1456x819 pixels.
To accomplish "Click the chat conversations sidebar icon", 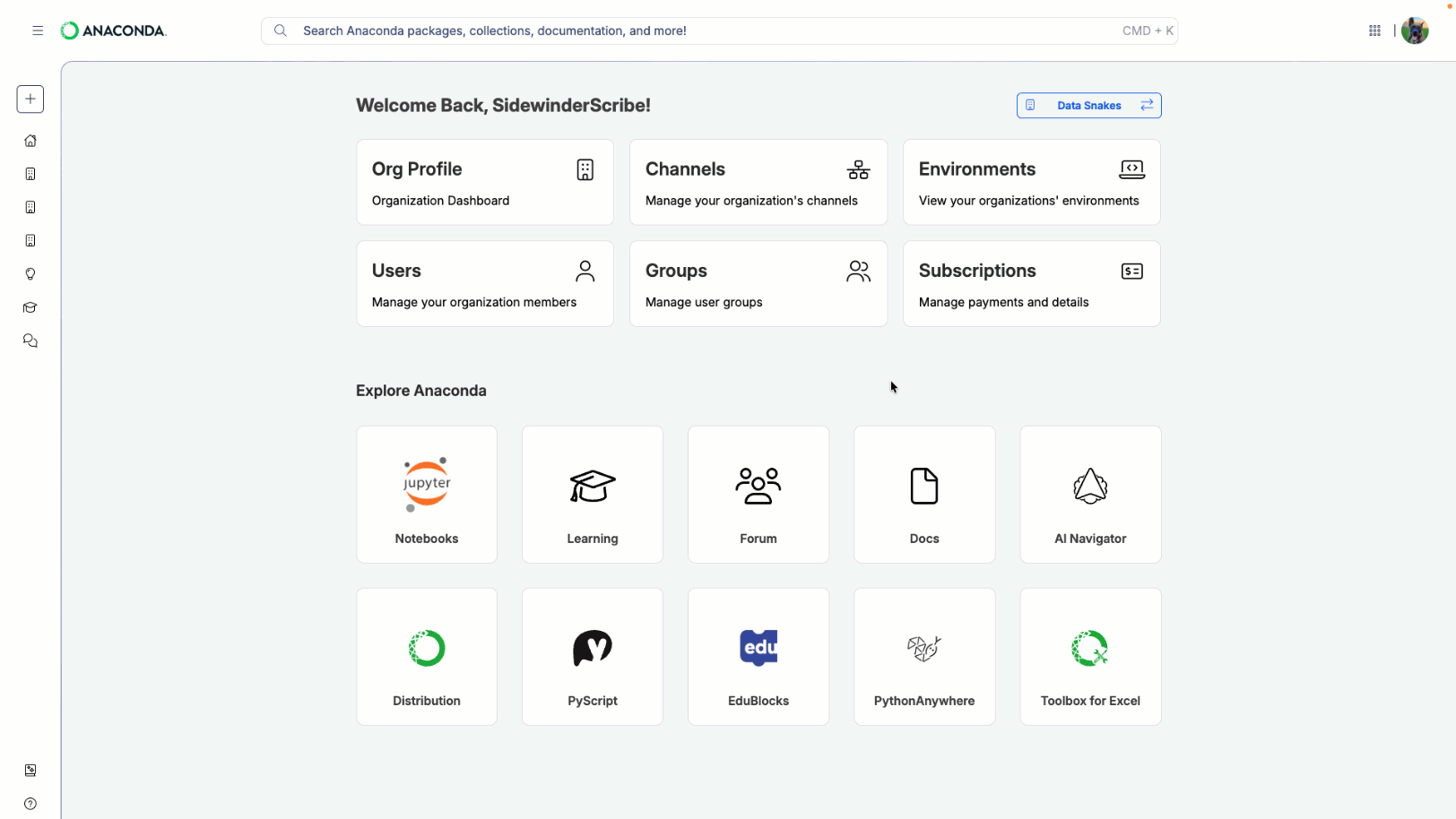I will point(30,341).
